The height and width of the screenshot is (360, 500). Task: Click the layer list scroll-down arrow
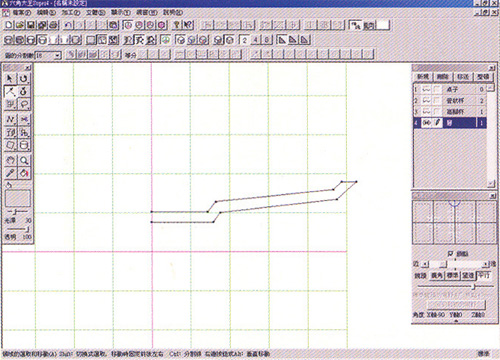490,183
